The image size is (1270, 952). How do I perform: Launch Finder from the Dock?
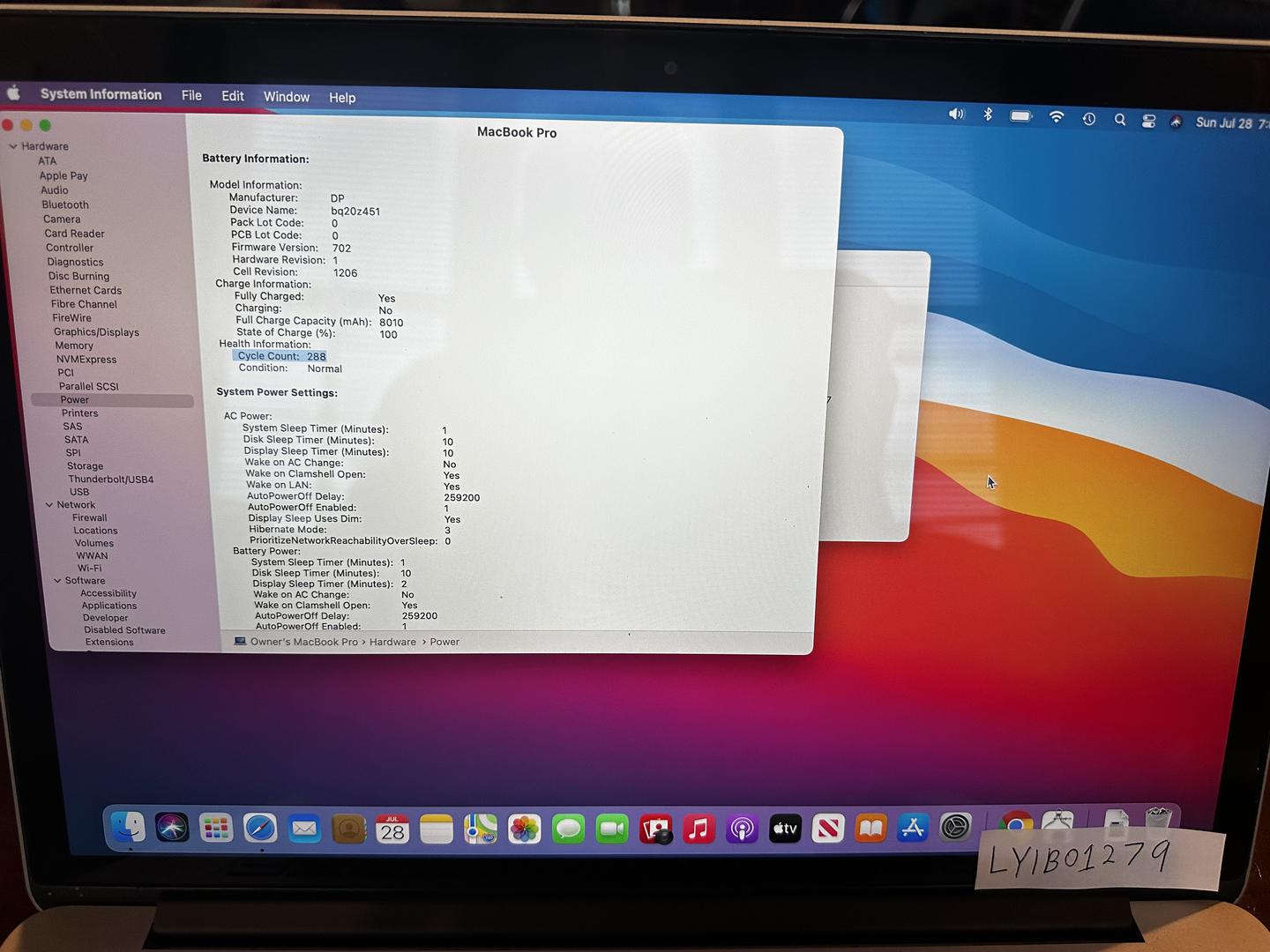tap(129, 827)
